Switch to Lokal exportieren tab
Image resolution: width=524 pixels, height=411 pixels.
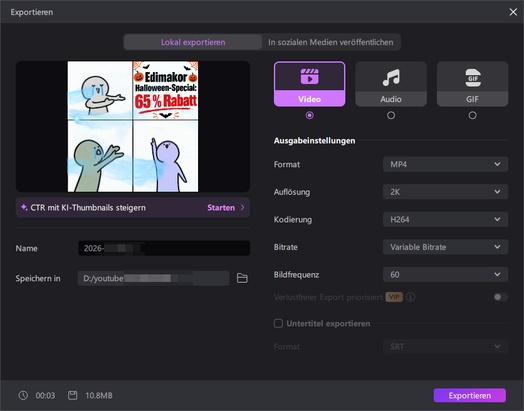(193, 42)
